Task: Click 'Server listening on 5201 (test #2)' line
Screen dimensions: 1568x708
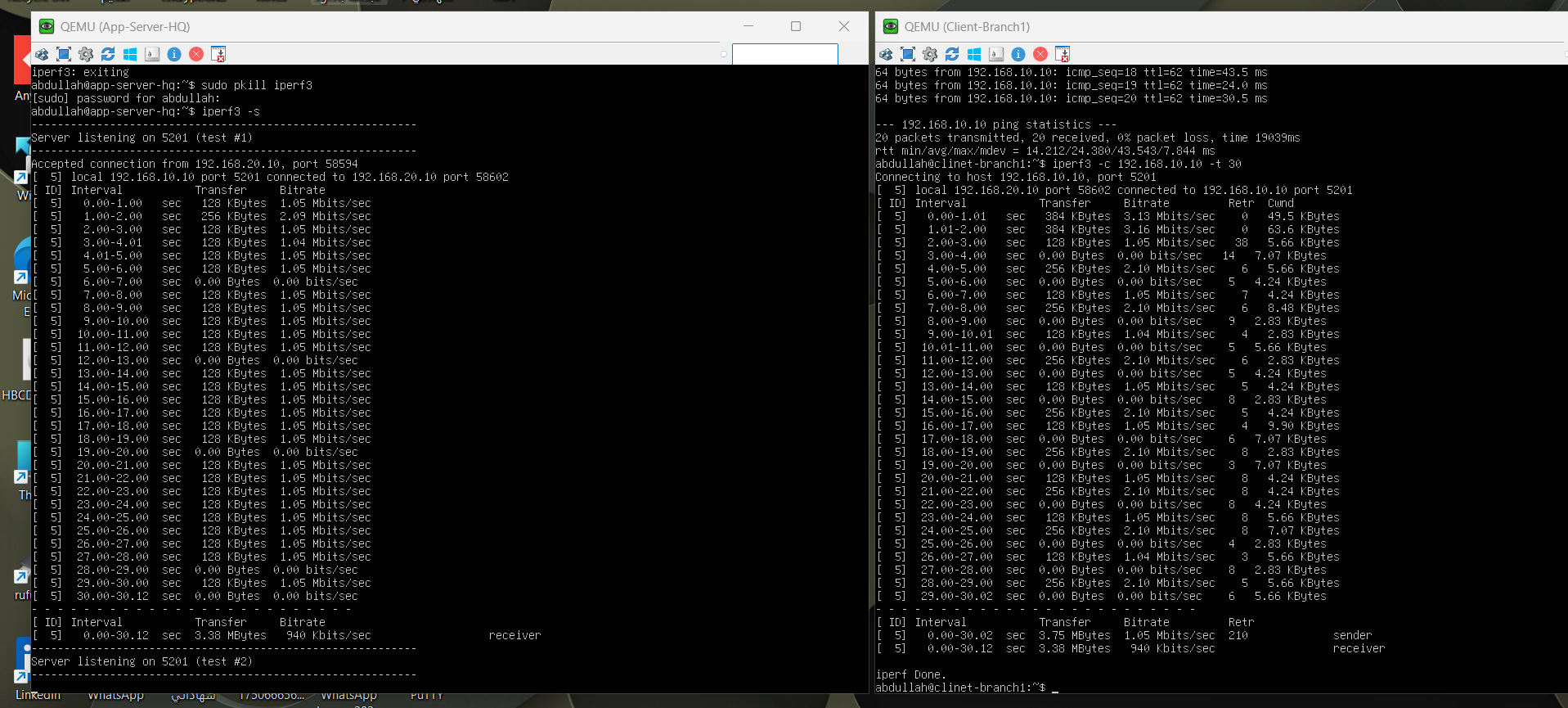Action: click(x=142, y=661)
